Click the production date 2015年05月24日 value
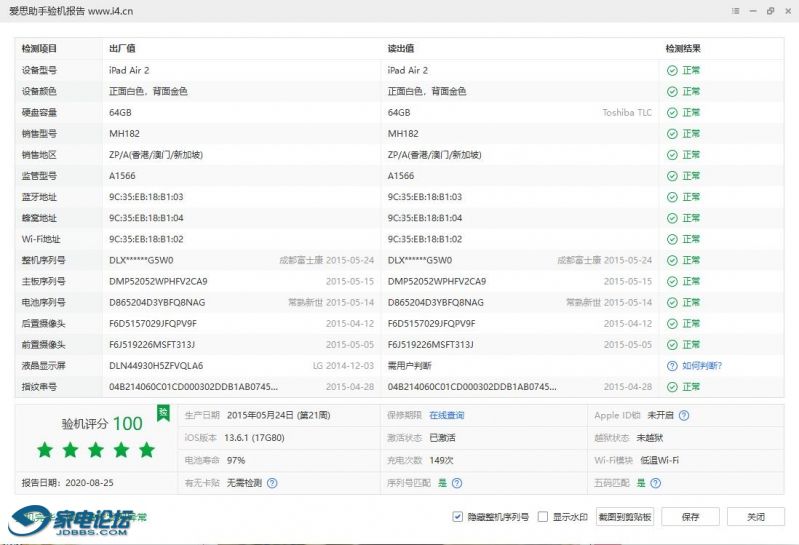The image size is (799, 545). (279, 416)
